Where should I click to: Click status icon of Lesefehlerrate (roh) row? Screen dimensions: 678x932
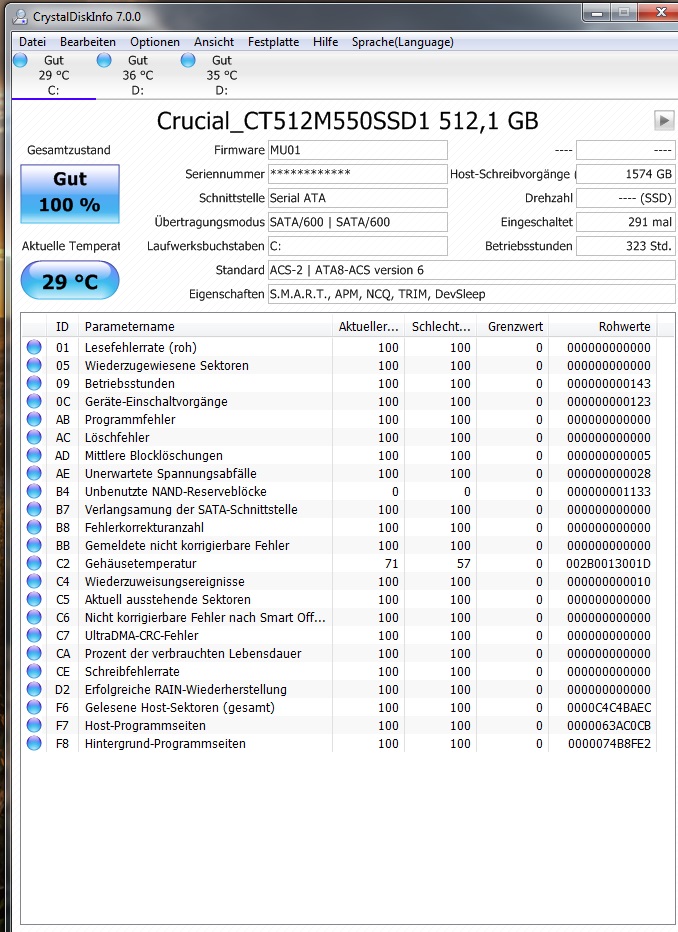pyautogui.click(x=34, y=347)
